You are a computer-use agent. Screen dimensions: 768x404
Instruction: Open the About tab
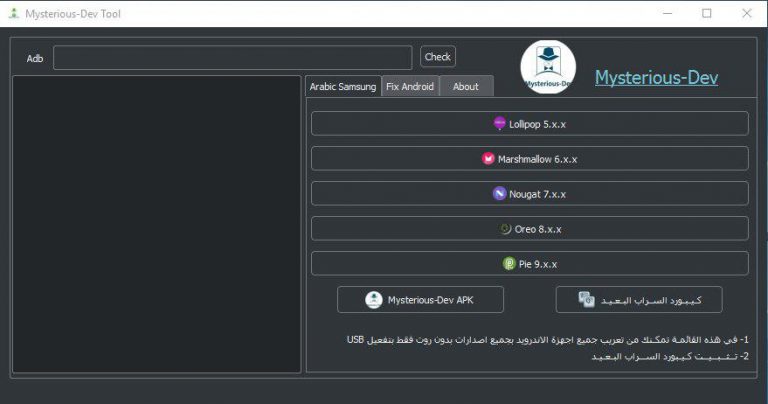(466, 87)
